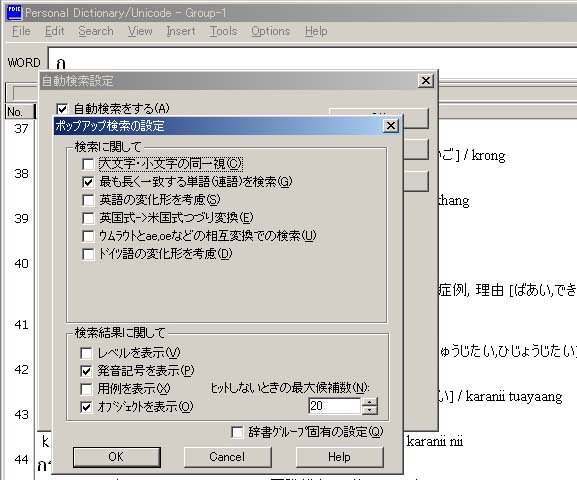Viewport: 577px width, 480px height.
Task: Click the PDIC application icon in title bar
Action: (14, 12)
